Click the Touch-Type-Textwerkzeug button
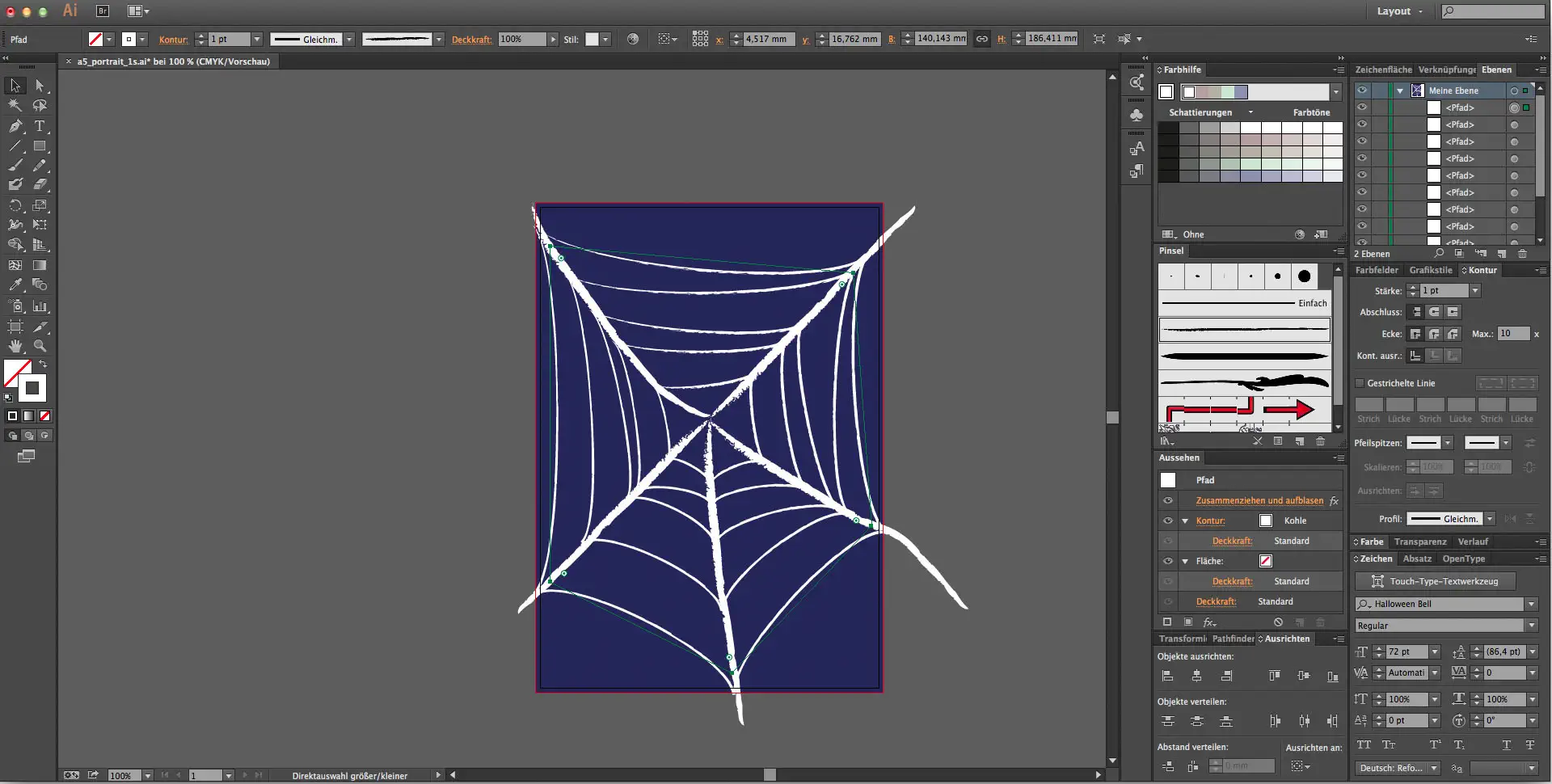This screenshot has height=784, width=1552. click(1435, 581)
